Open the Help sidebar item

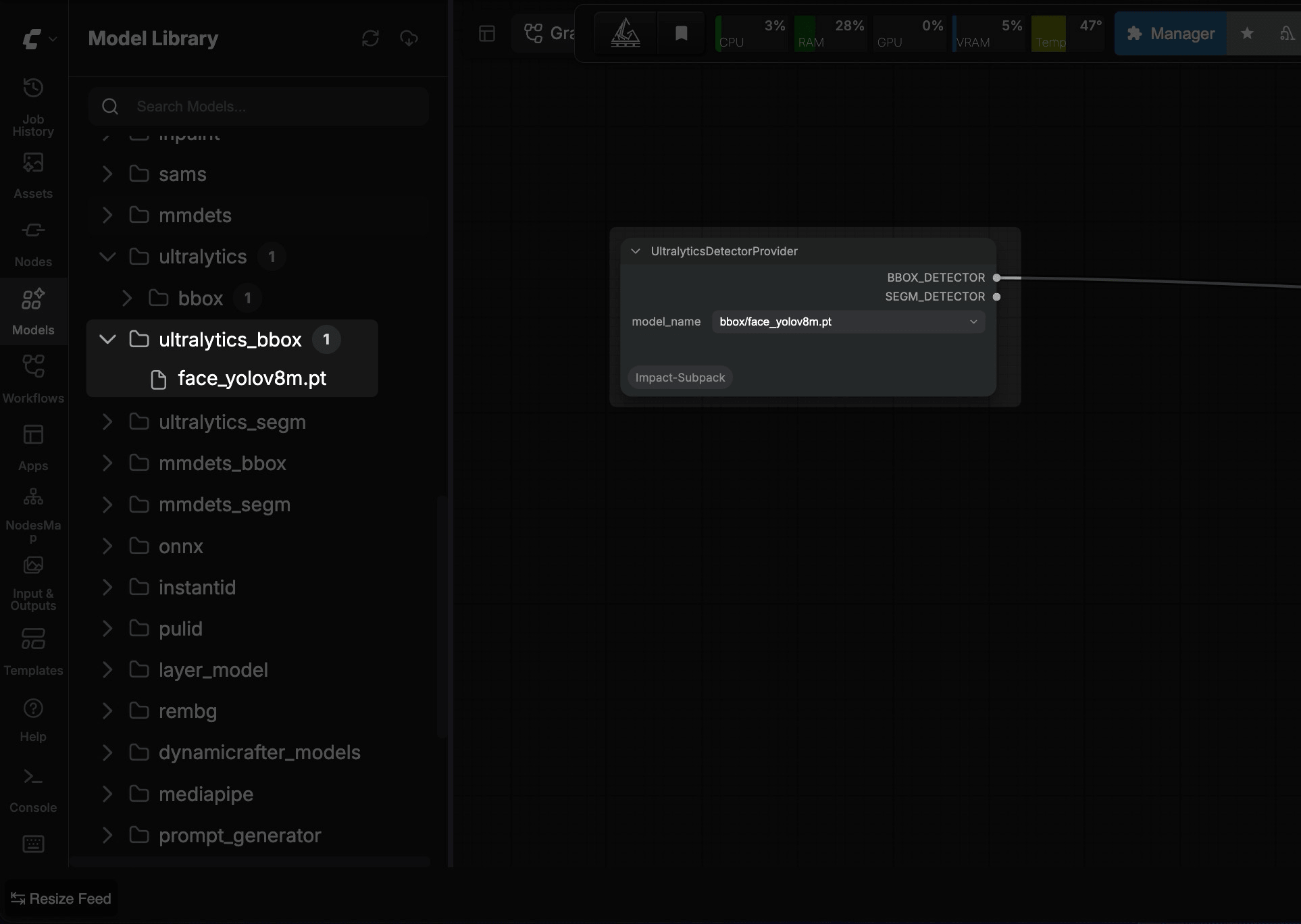click(x=33, y=720)
